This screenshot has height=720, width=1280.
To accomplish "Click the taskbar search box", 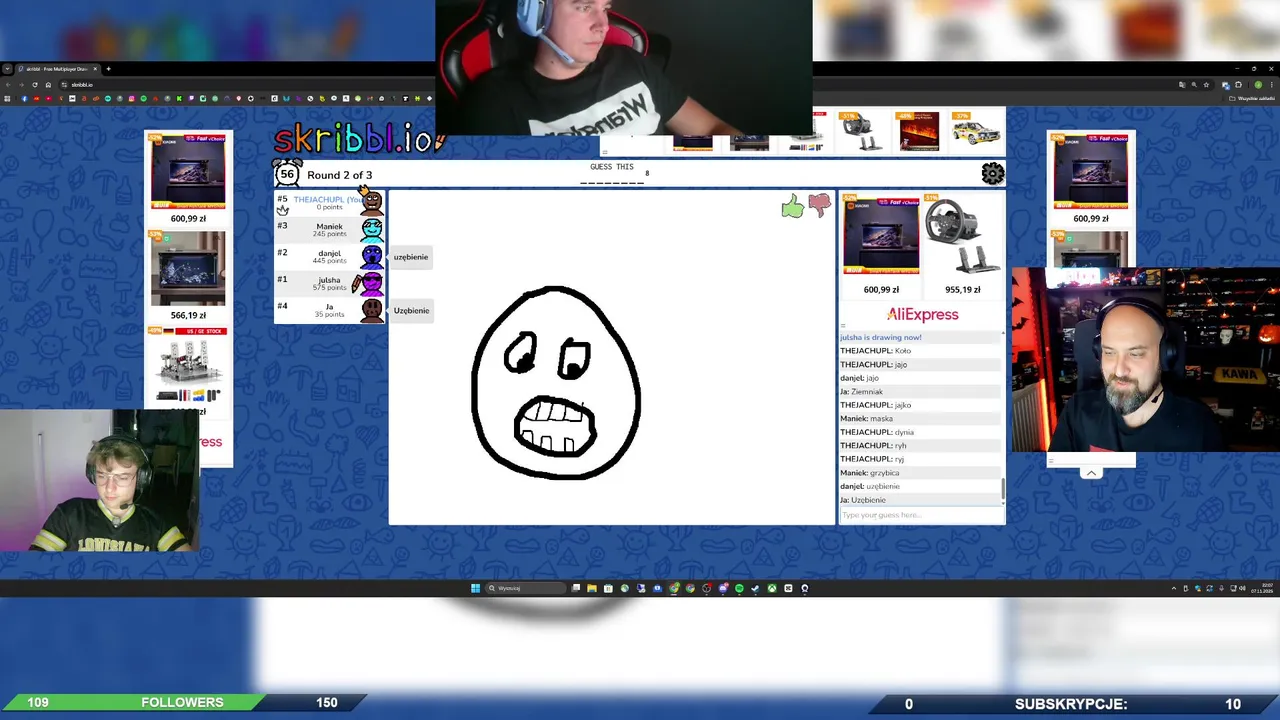I will point(524,588).
